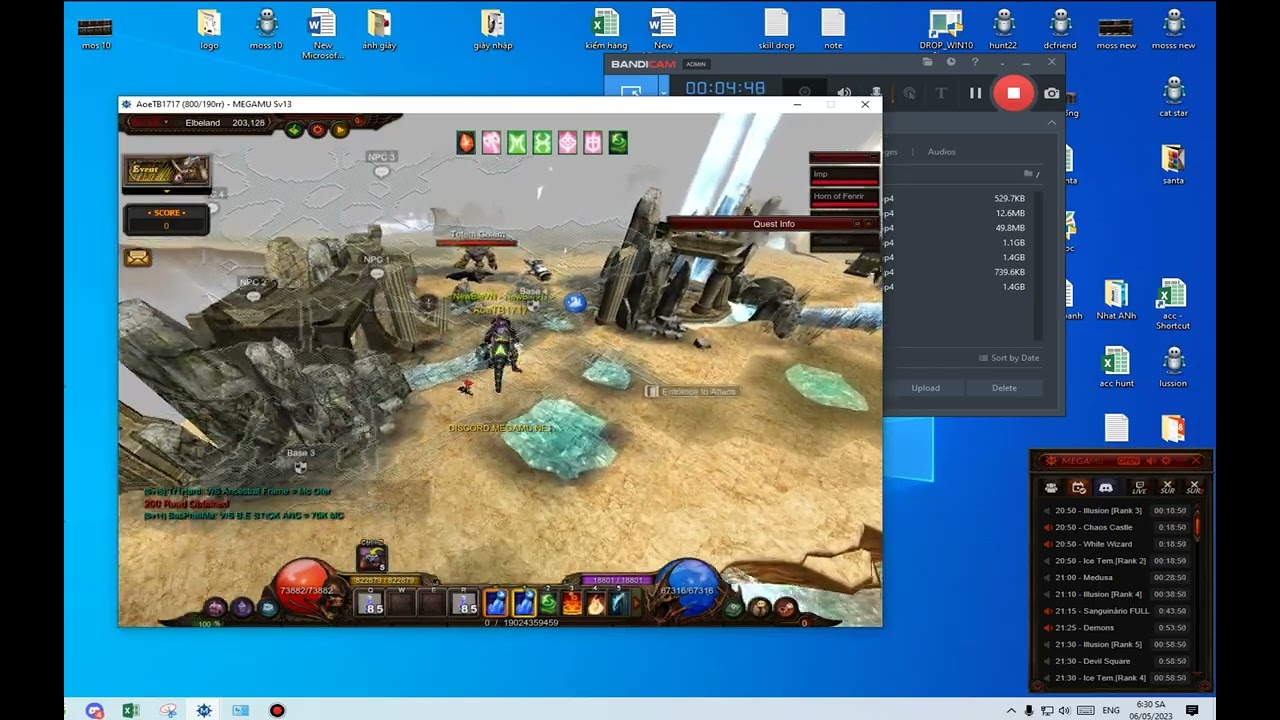This screenshot has width=1280, height=720.
Task: Open Discord icon in MEGAMU widget
Action: click(x=1106, y=487)
